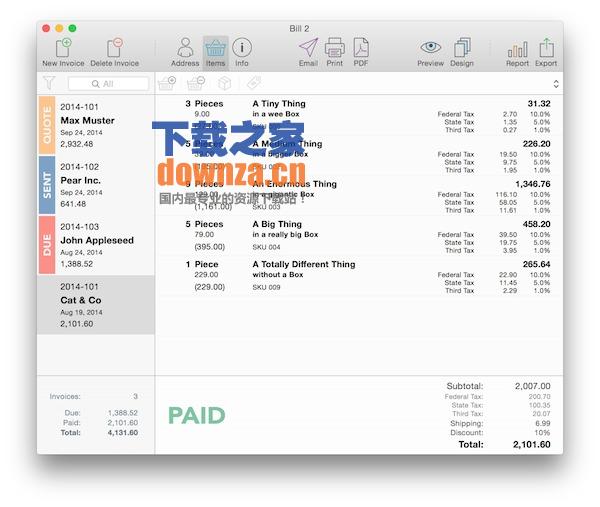
Task: Click the orange QUOTE status label
Action: pos(47,125)
